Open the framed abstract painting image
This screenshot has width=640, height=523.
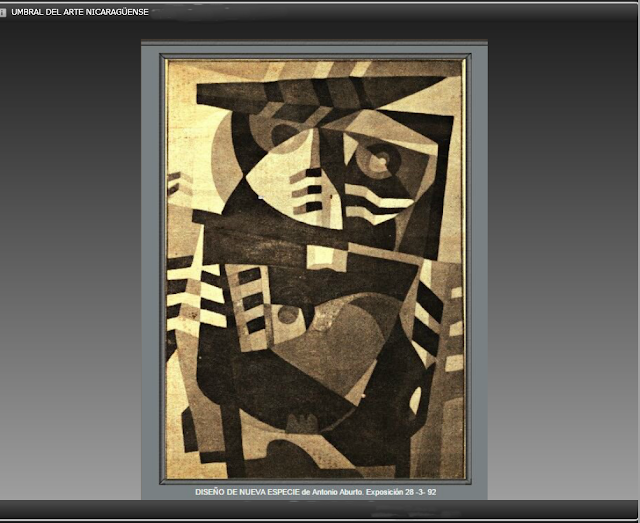[315, 269]
